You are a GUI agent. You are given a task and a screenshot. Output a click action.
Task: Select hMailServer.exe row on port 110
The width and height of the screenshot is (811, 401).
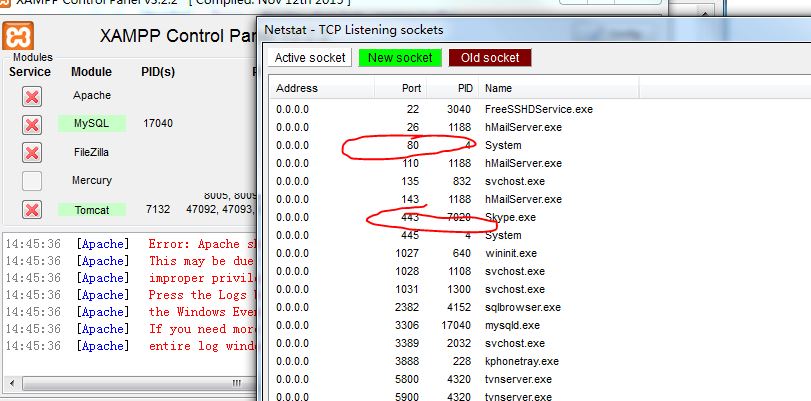538,164
